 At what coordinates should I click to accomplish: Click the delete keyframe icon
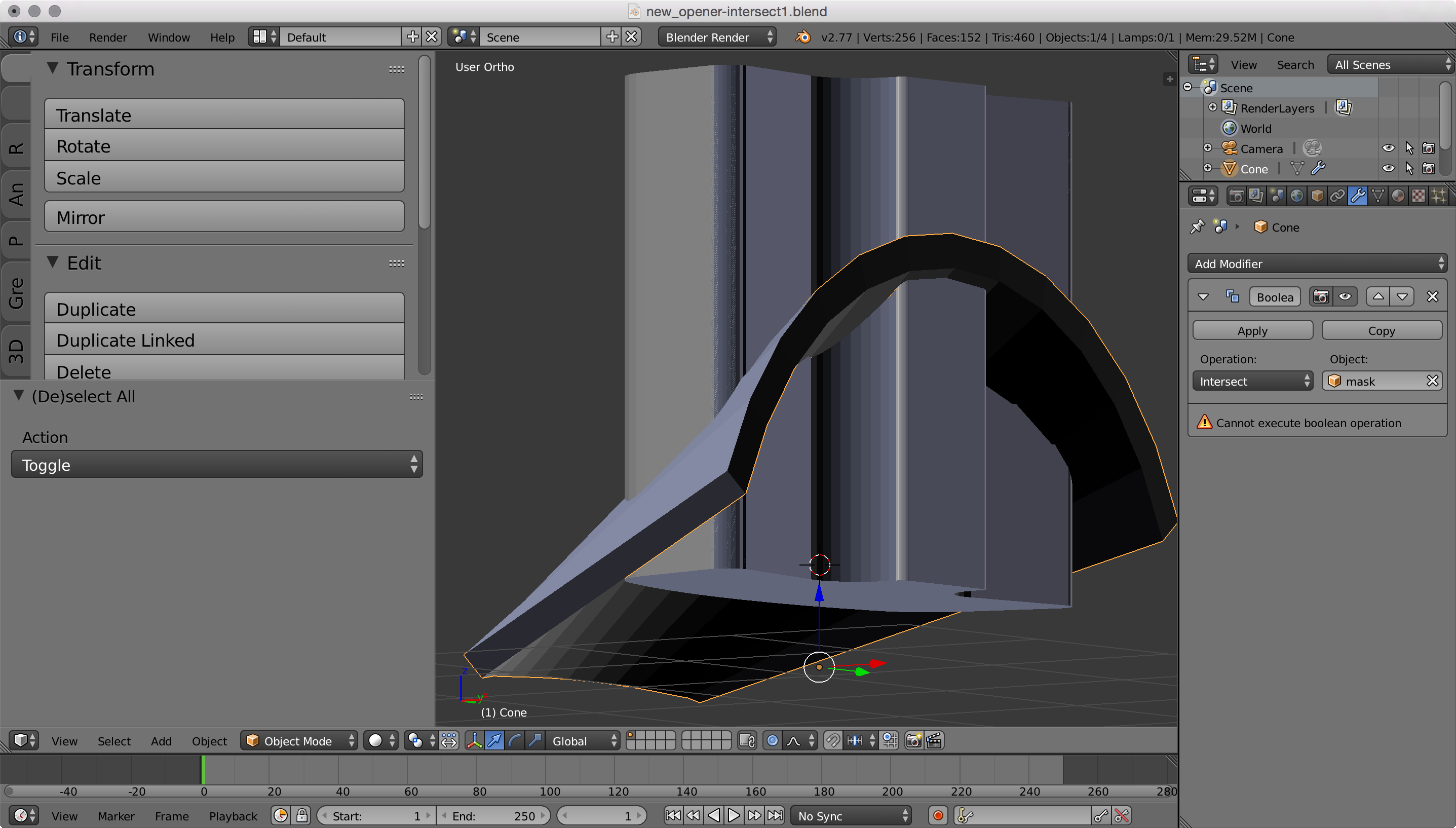[1121, 815]
